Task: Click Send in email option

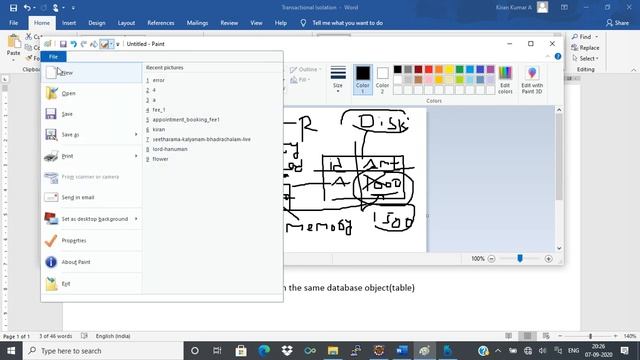Action: pos(91,198)
